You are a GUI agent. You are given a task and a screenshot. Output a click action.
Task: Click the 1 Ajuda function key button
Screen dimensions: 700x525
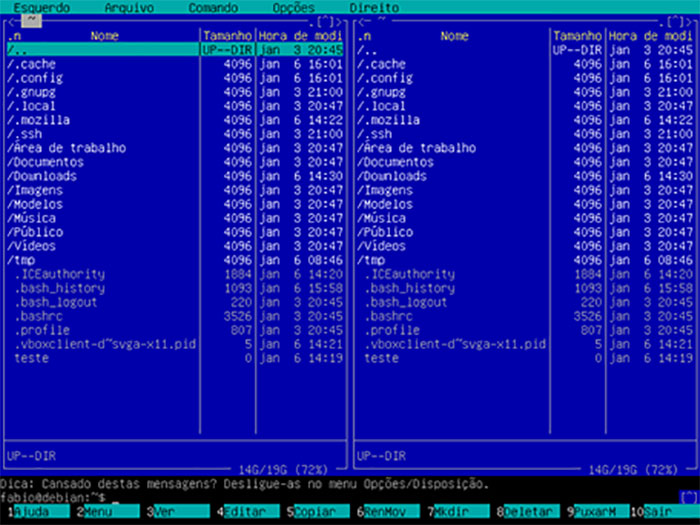pos(38,512)
